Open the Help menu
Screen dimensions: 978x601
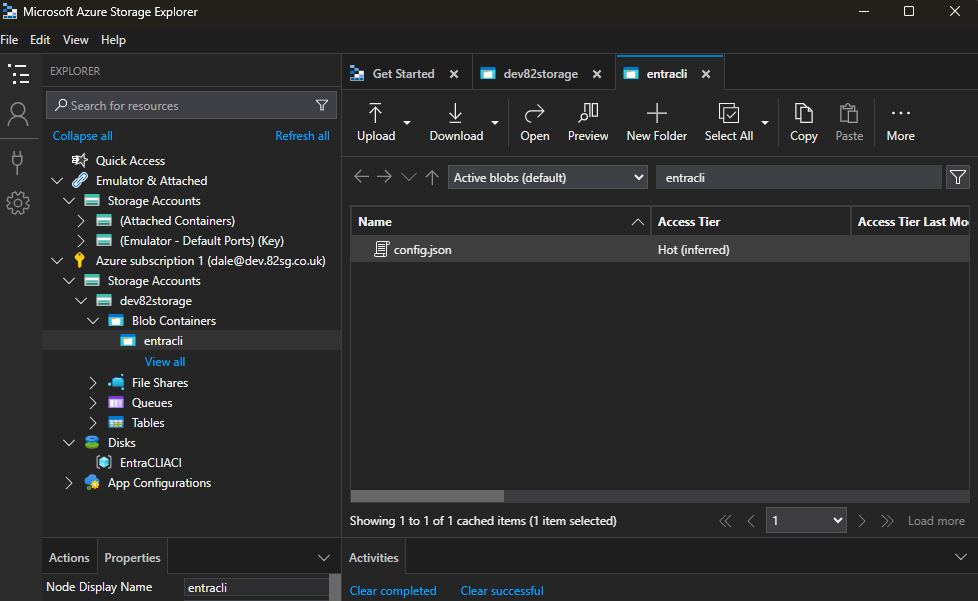(113, 40)
